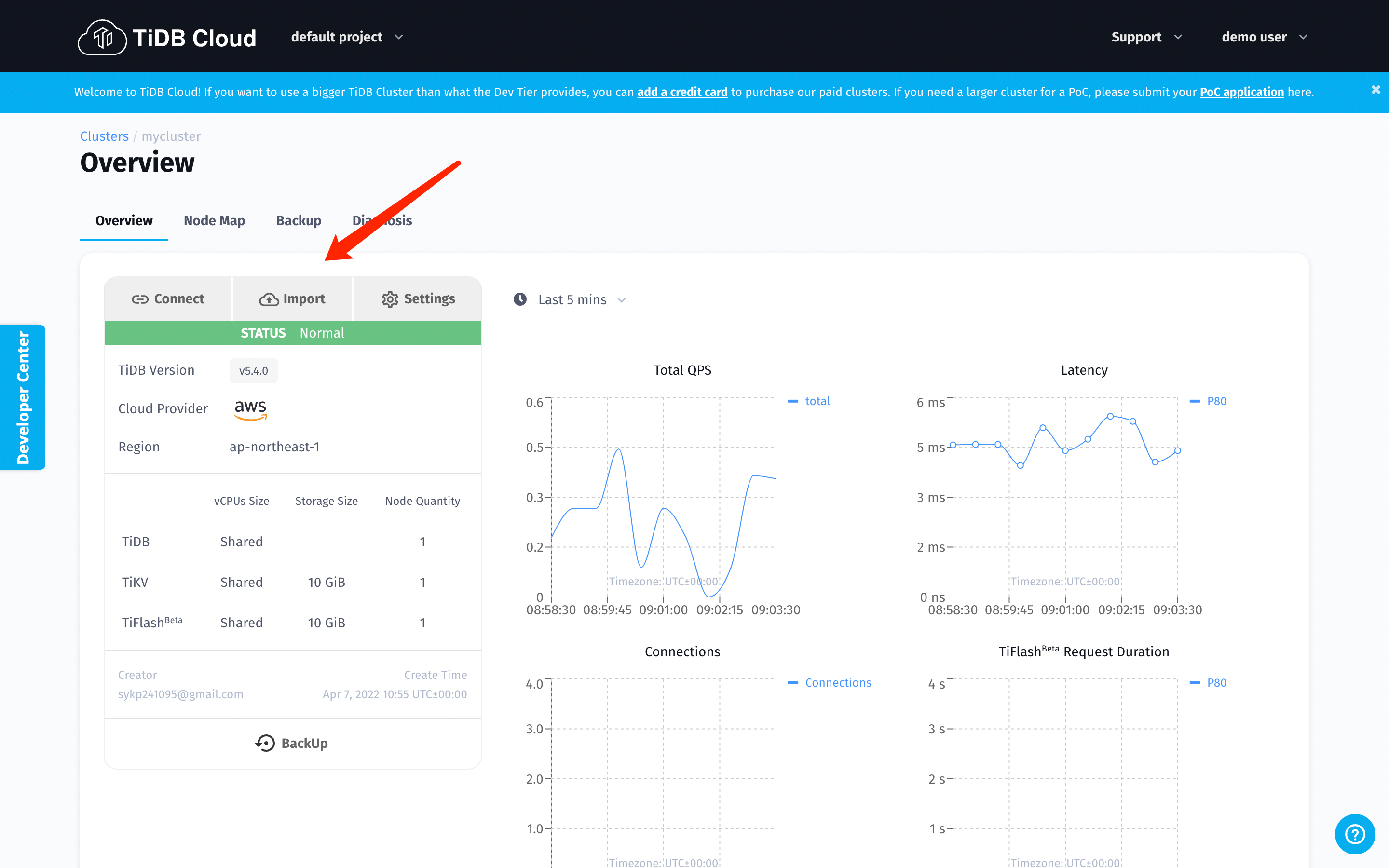Open the Developer Center side panel

point(22,397)
